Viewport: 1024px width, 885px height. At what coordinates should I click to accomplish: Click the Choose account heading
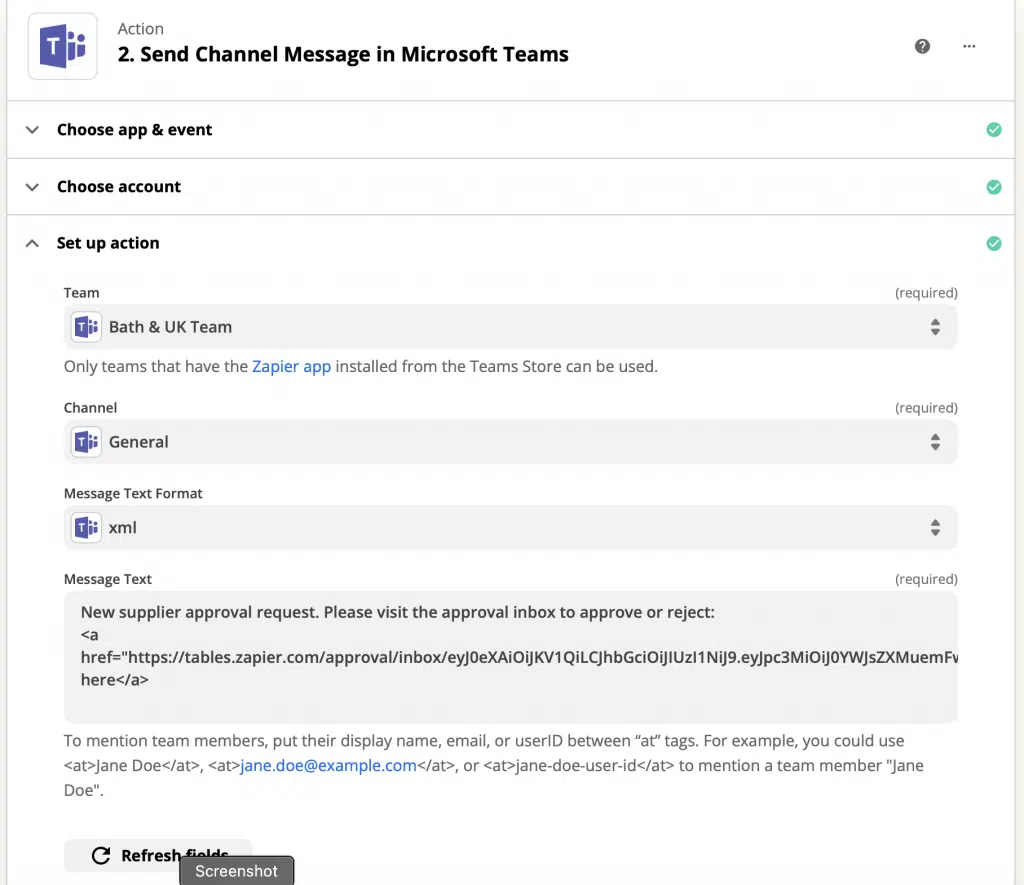coord(119,187)
